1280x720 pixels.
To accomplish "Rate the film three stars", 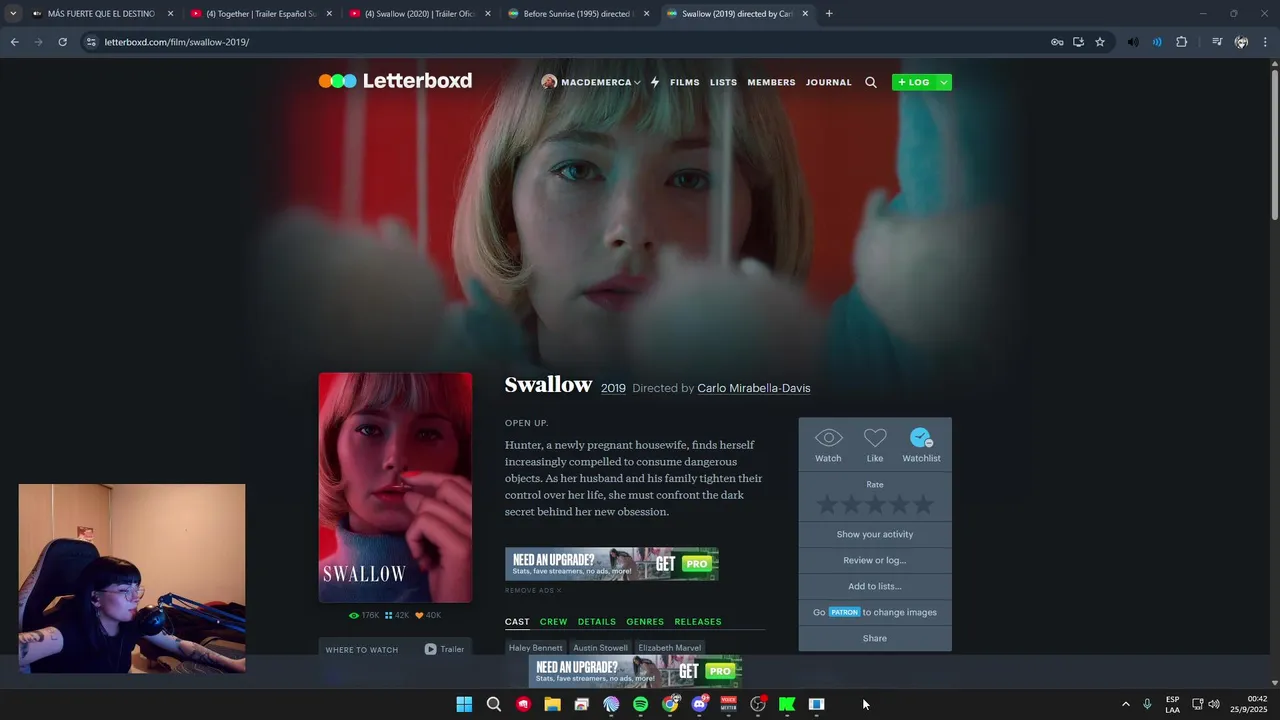I will click(x=875, y=505).
